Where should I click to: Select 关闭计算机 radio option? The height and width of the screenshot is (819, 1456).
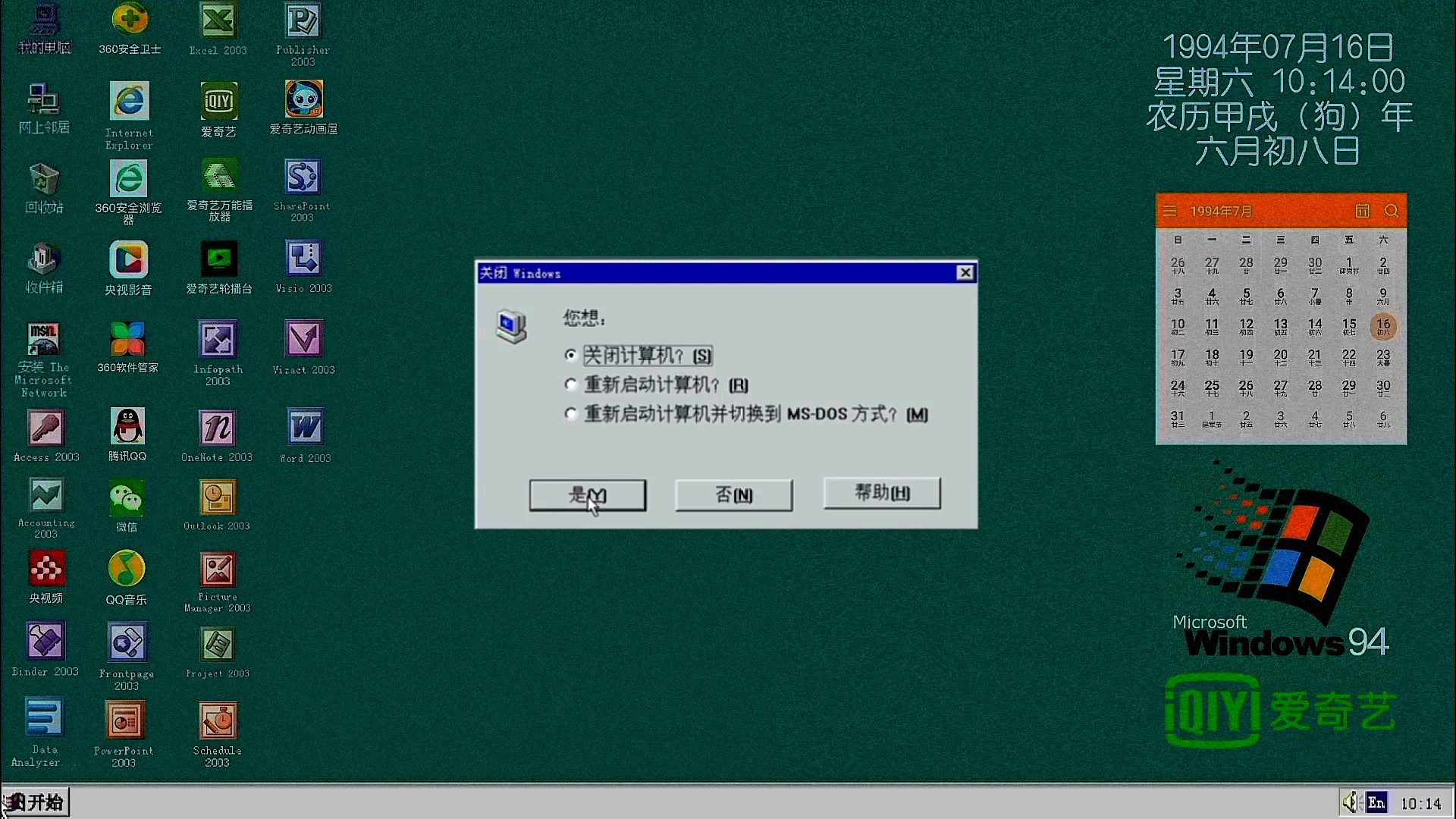pos(639,355)
